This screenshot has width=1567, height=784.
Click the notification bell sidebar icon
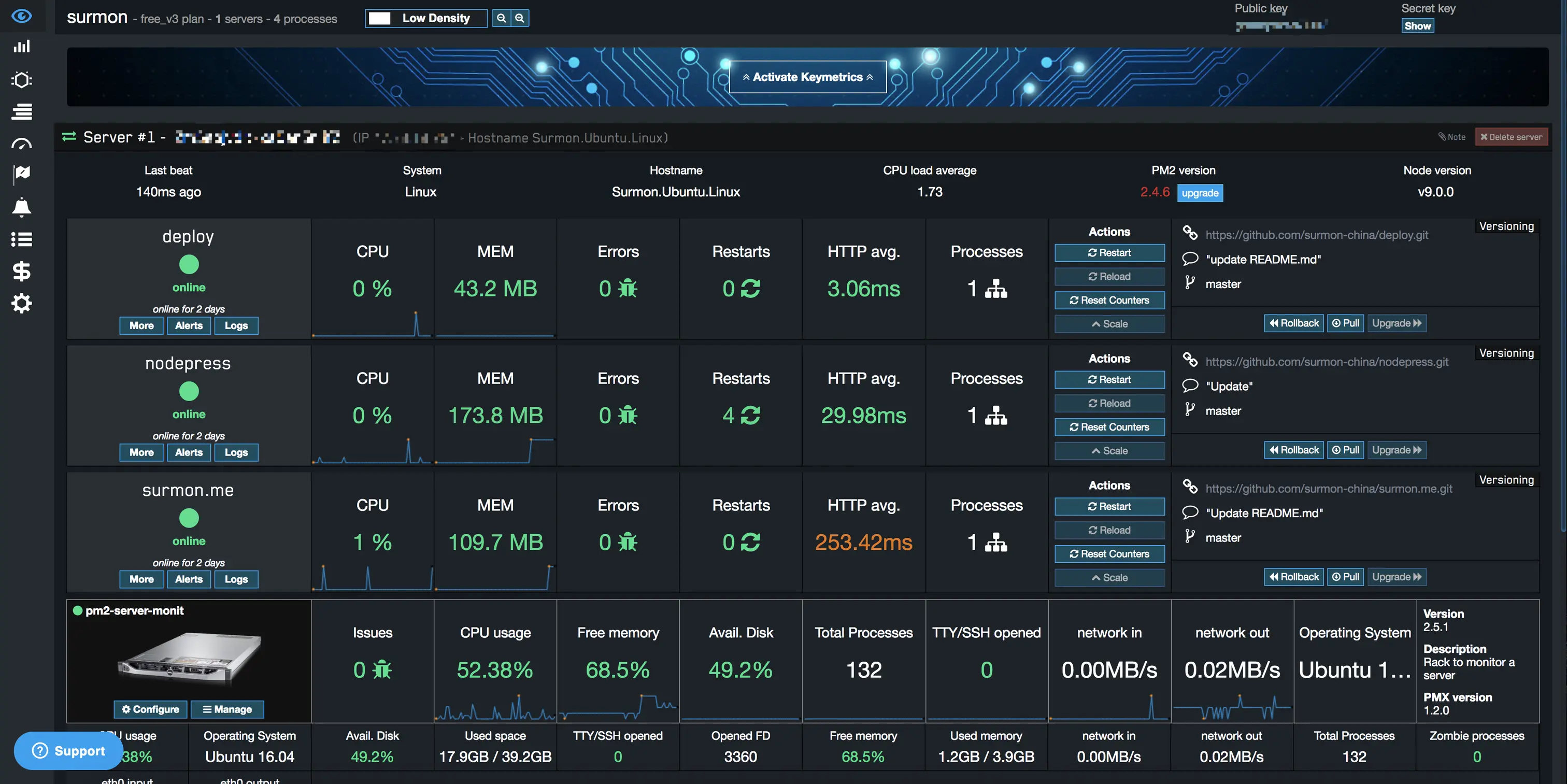pyautogui.click(x=22, y=207)
